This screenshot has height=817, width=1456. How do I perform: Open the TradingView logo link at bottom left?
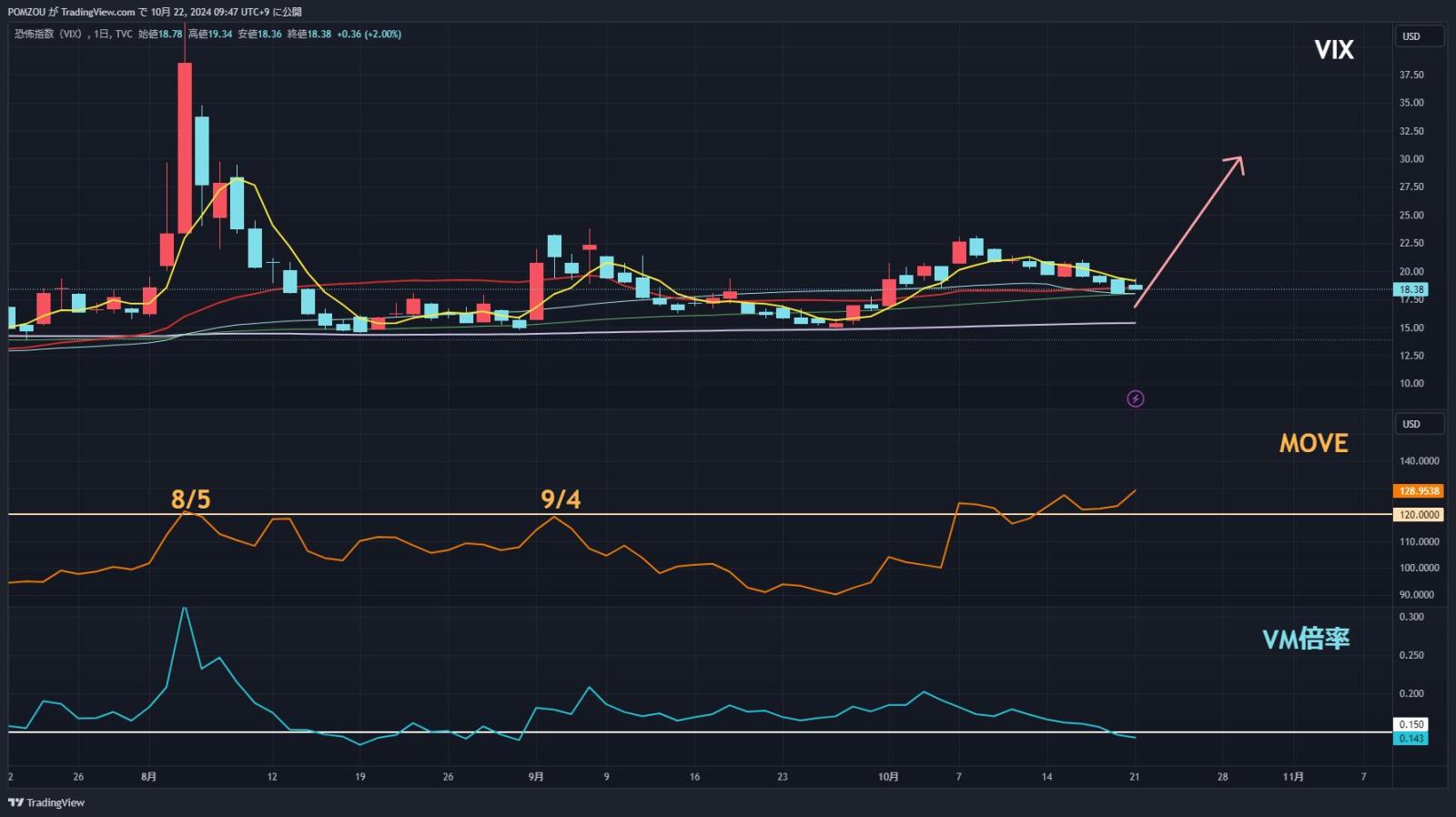click(x=46, y=802)
